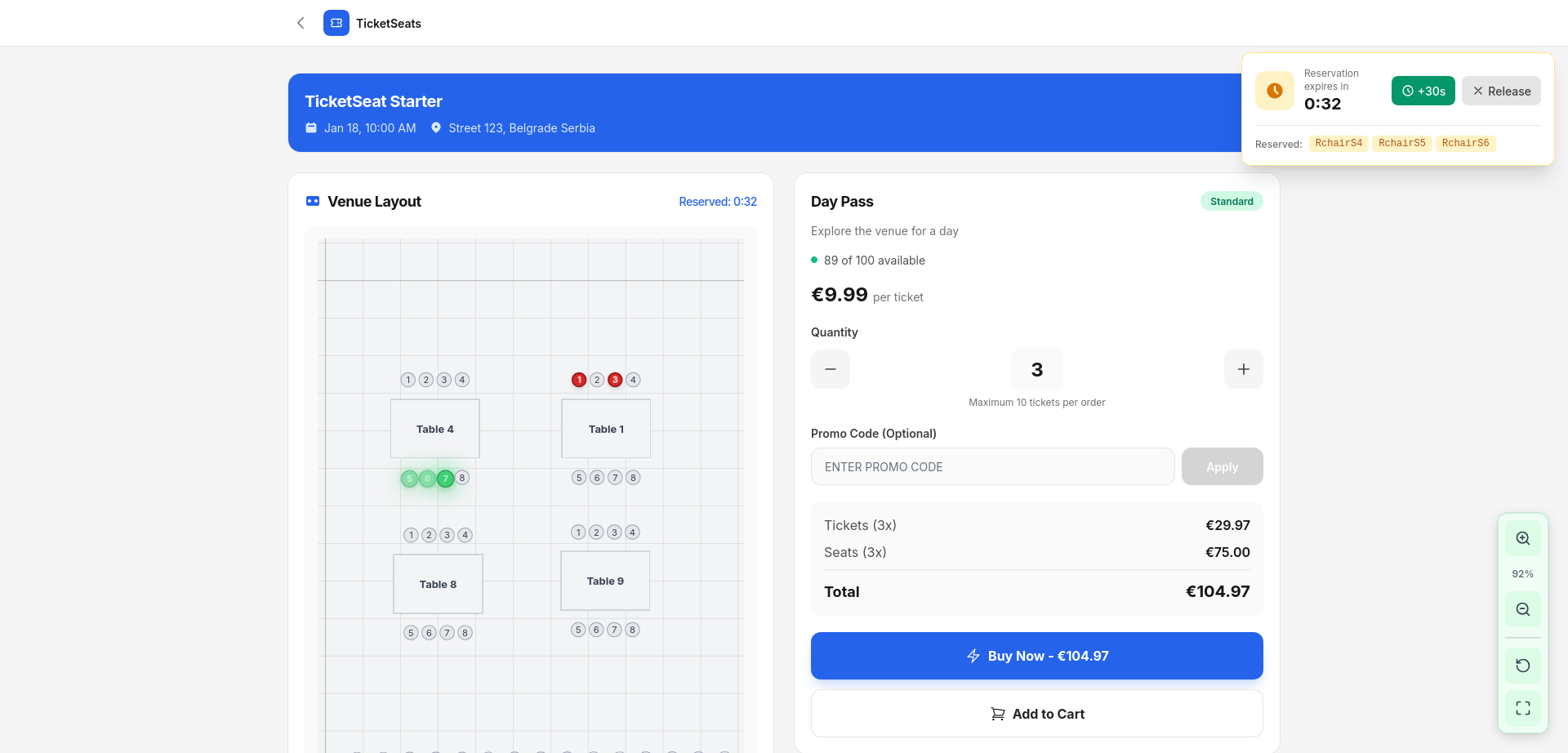Click red occupied seat 1 above Table 1

pos(579,380)
